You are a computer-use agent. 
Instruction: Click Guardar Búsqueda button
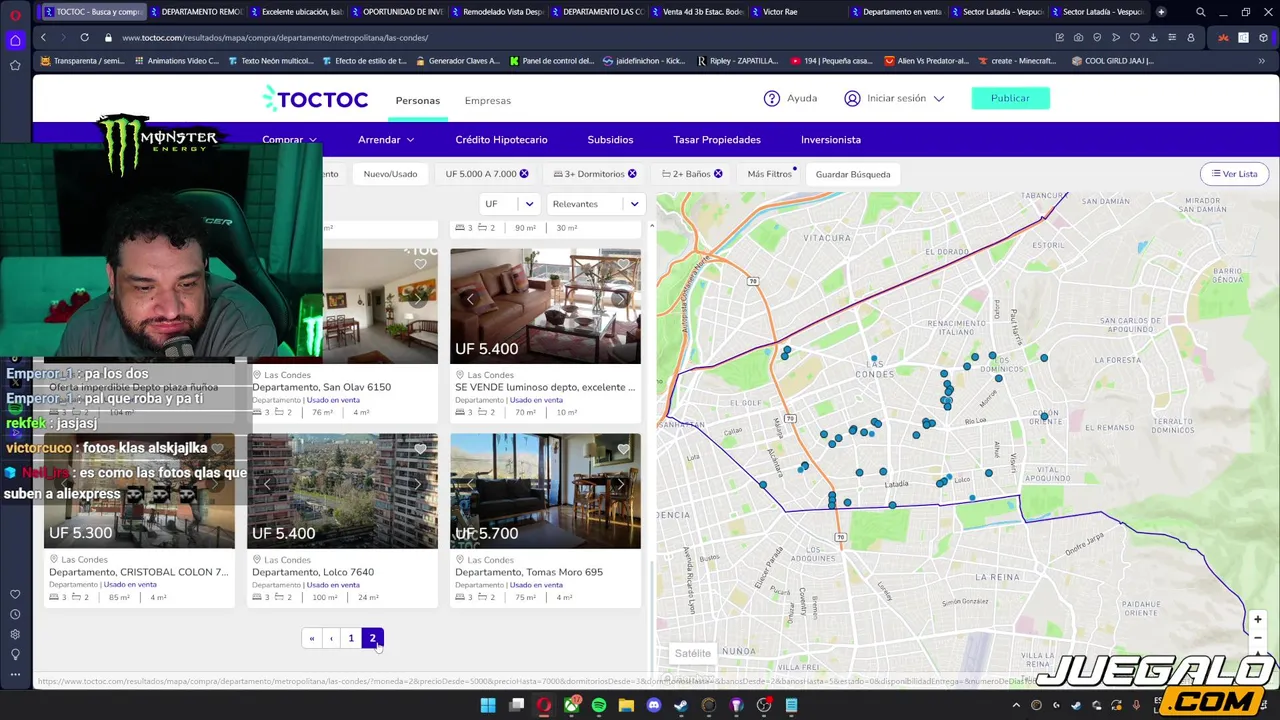[x=853, y=174]
